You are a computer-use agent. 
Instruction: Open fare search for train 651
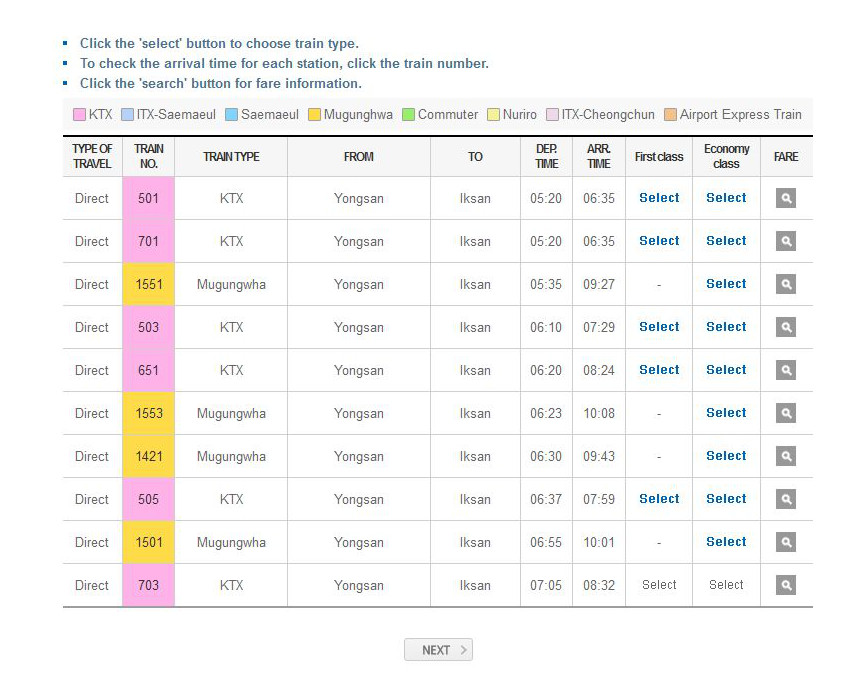(786, 370)
